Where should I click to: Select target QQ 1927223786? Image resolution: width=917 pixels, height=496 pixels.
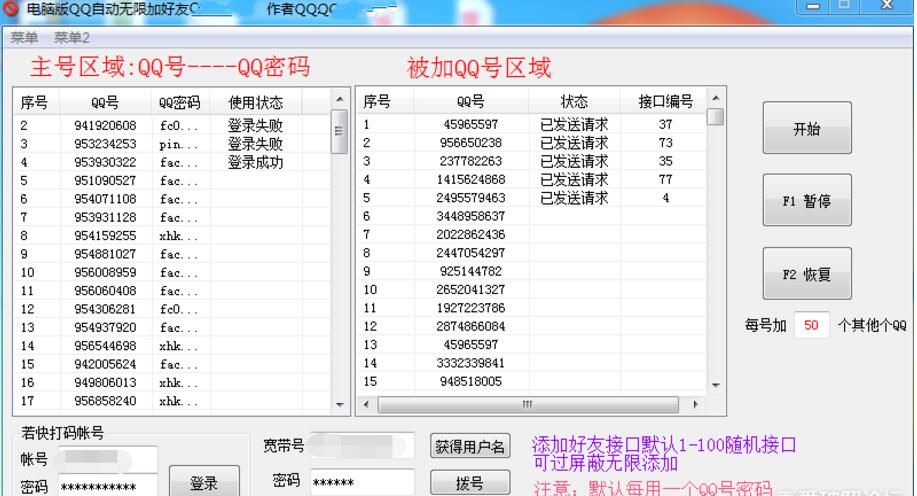pyautogui.click(x=532, y=308)
